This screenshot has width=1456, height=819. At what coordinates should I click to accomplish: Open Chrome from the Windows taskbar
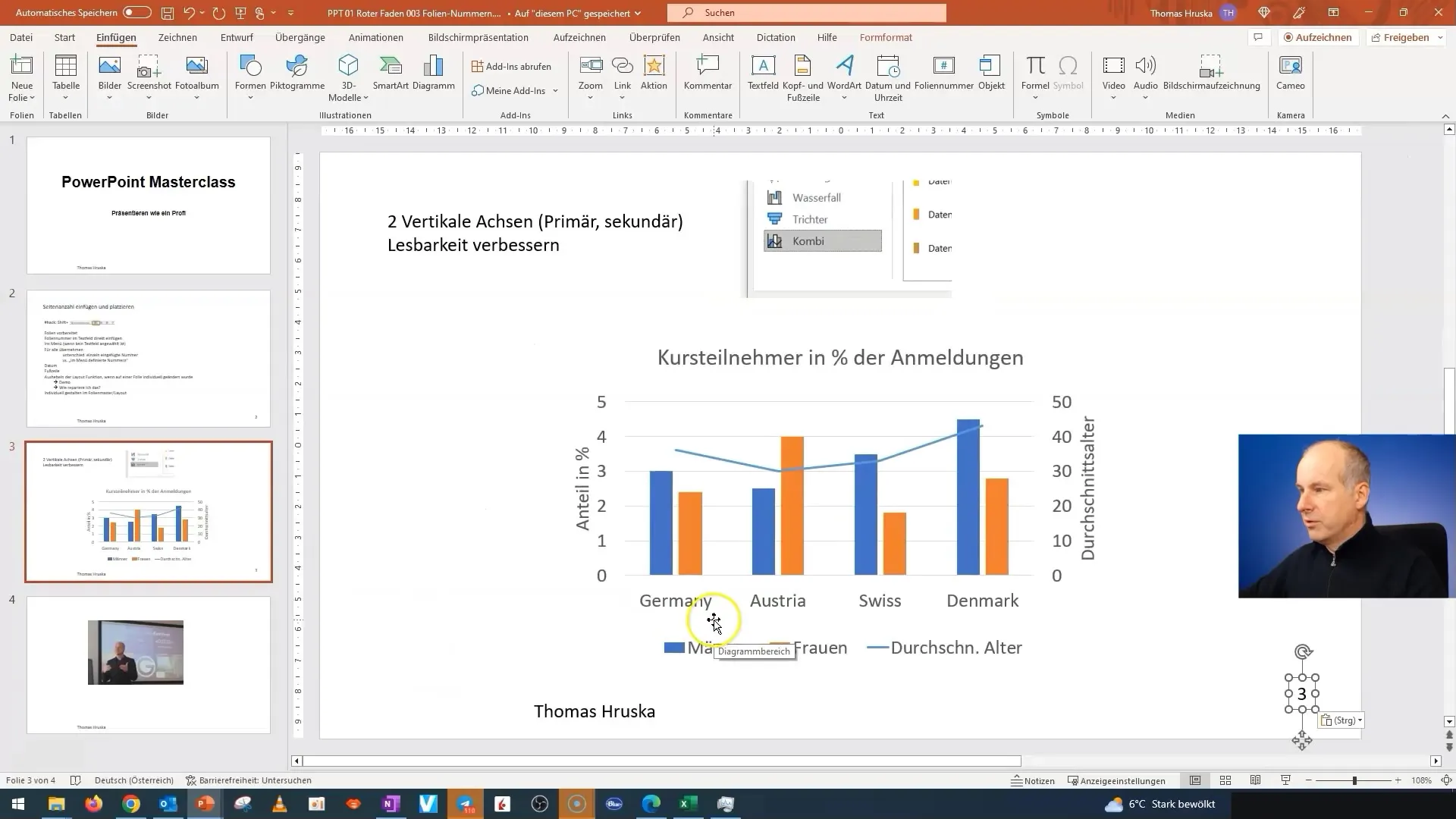131,804
